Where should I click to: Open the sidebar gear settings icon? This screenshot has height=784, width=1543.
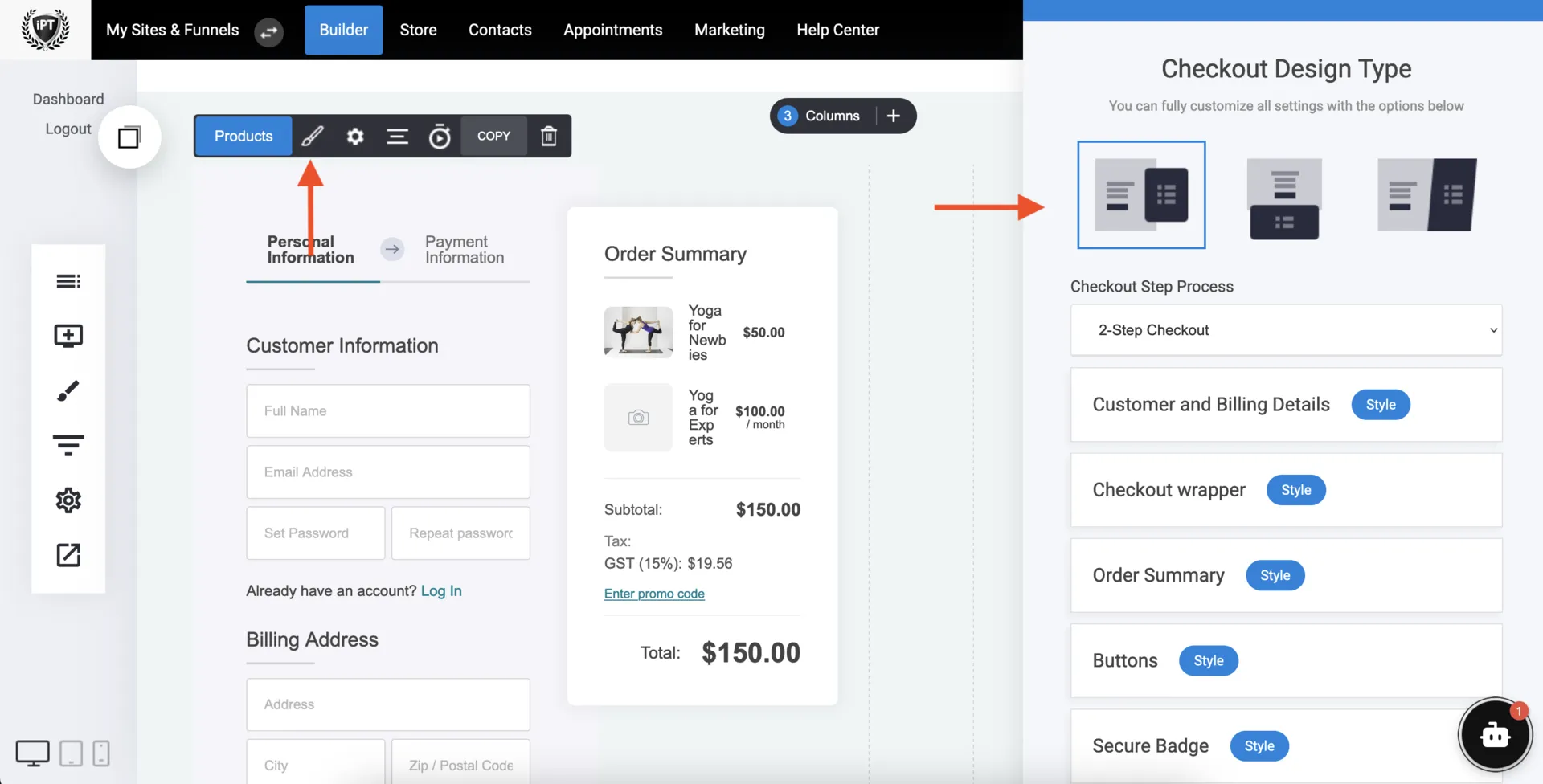[x=68, y=500]
